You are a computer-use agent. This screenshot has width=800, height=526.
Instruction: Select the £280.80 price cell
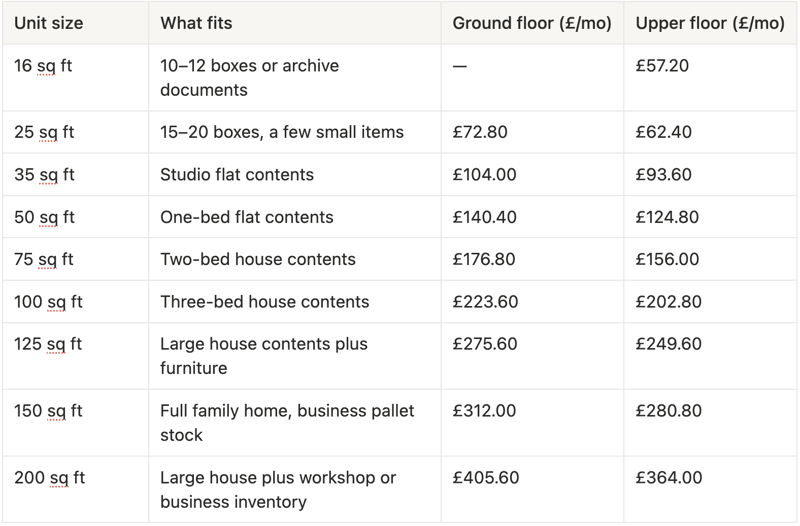click(668, 411)
